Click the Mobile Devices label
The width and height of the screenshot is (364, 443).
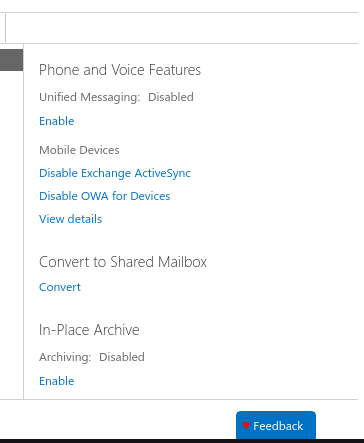pyautogui.click(x=79, y=150)
